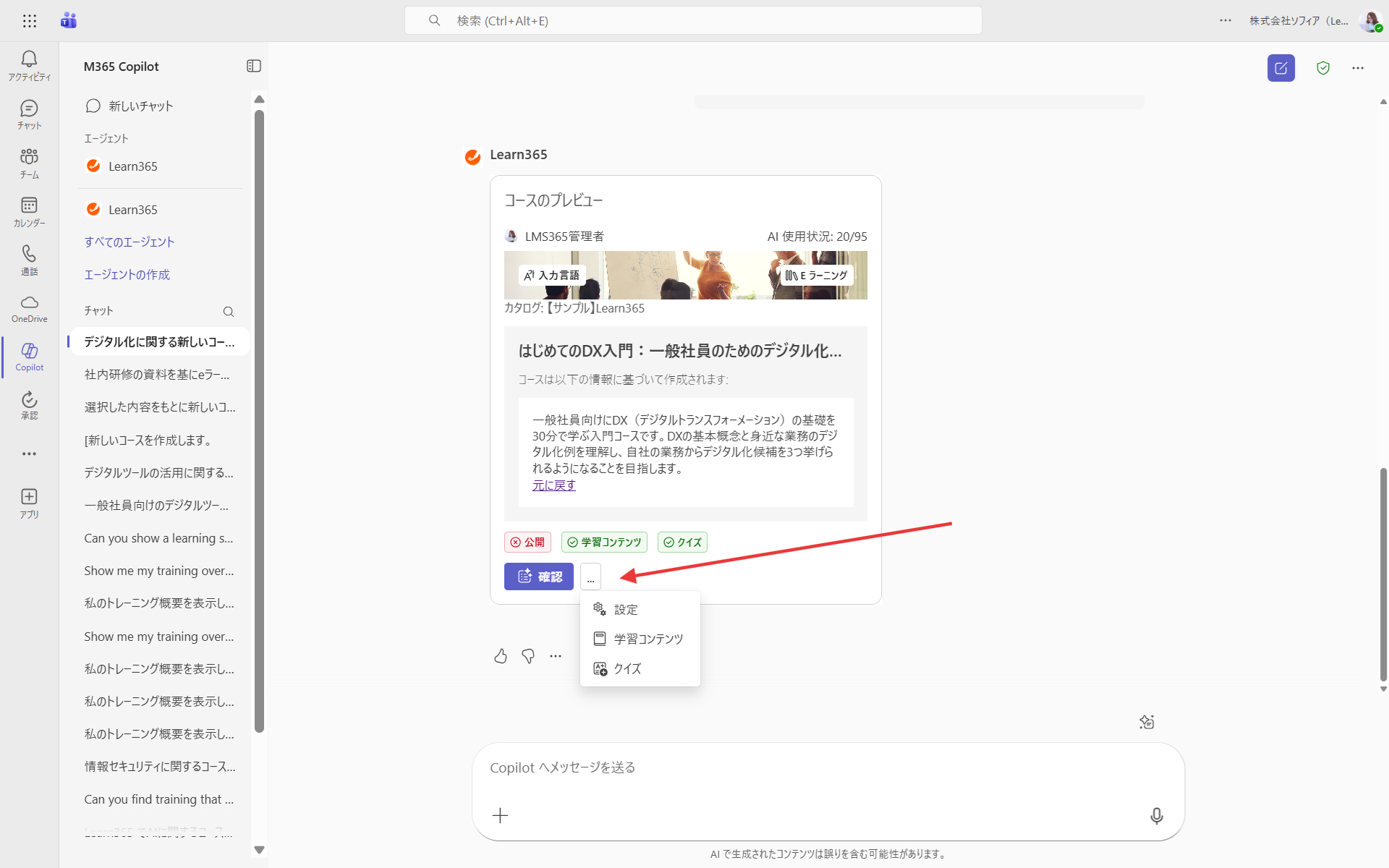1389x868 pixels.
Task: Open more message actions below the response
Action: click(x=556, y=656)
